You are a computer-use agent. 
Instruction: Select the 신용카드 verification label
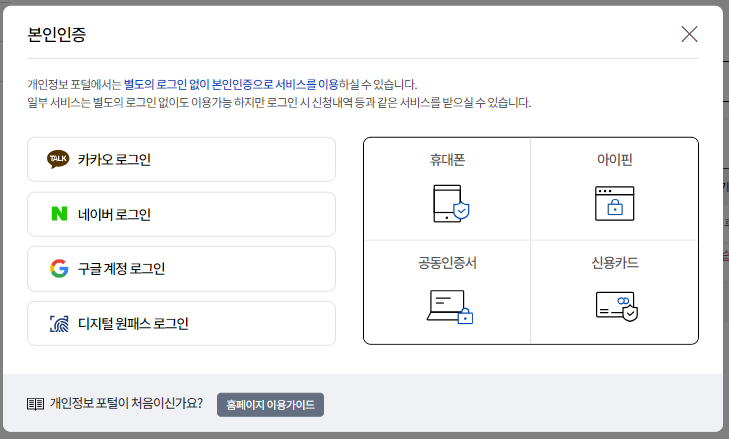pos(615,263)
